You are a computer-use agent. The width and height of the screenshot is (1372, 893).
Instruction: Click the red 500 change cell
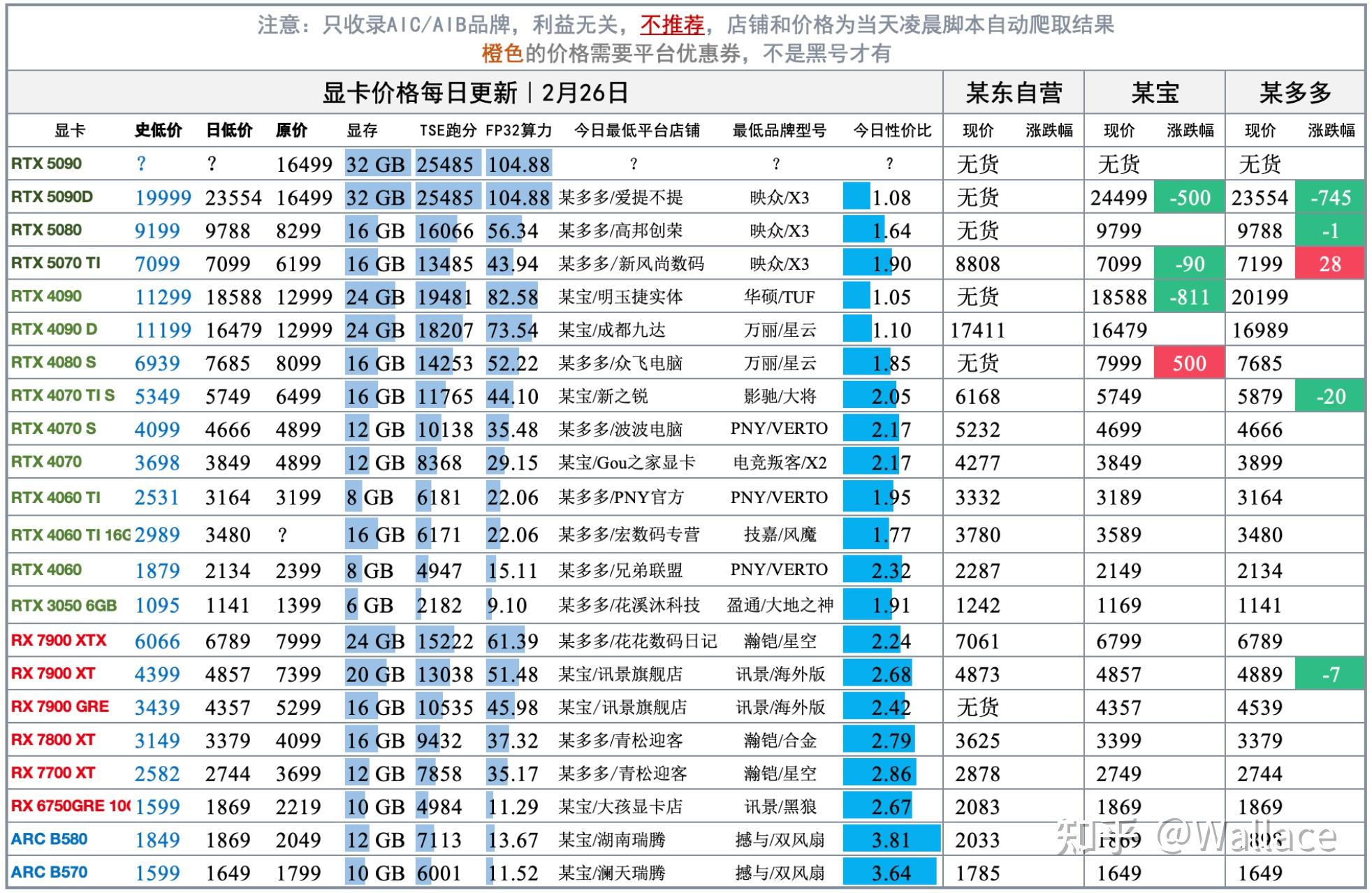pyautogui.click(x=1189, y=363)
